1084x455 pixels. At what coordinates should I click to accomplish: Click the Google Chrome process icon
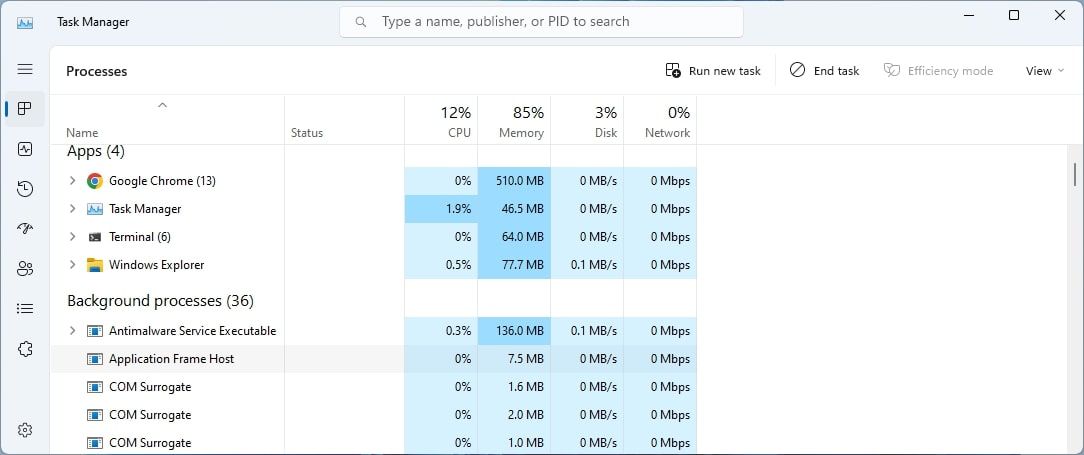[95, 181]
